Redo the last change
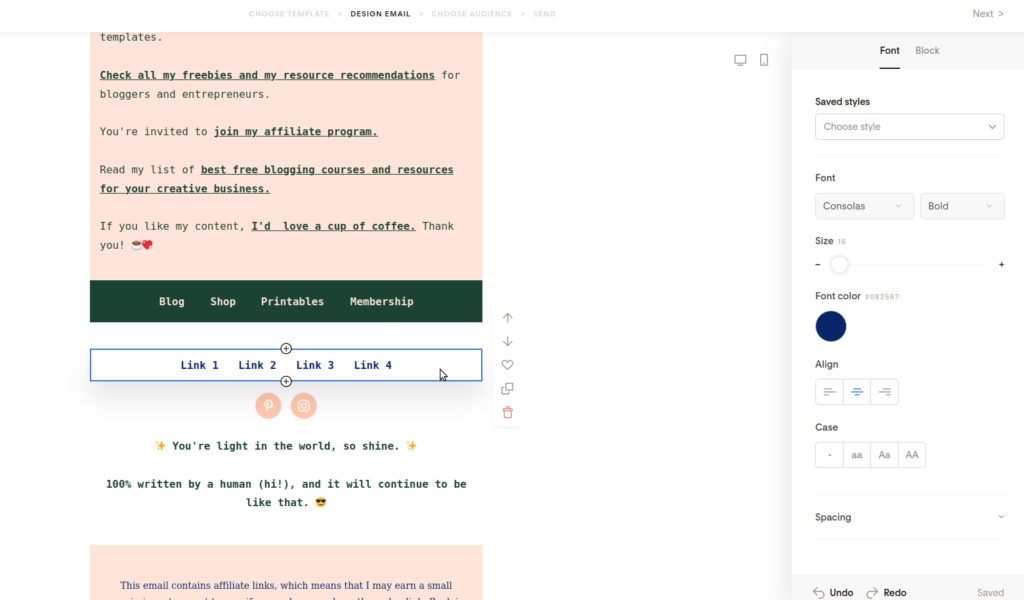 coord(887,593)
